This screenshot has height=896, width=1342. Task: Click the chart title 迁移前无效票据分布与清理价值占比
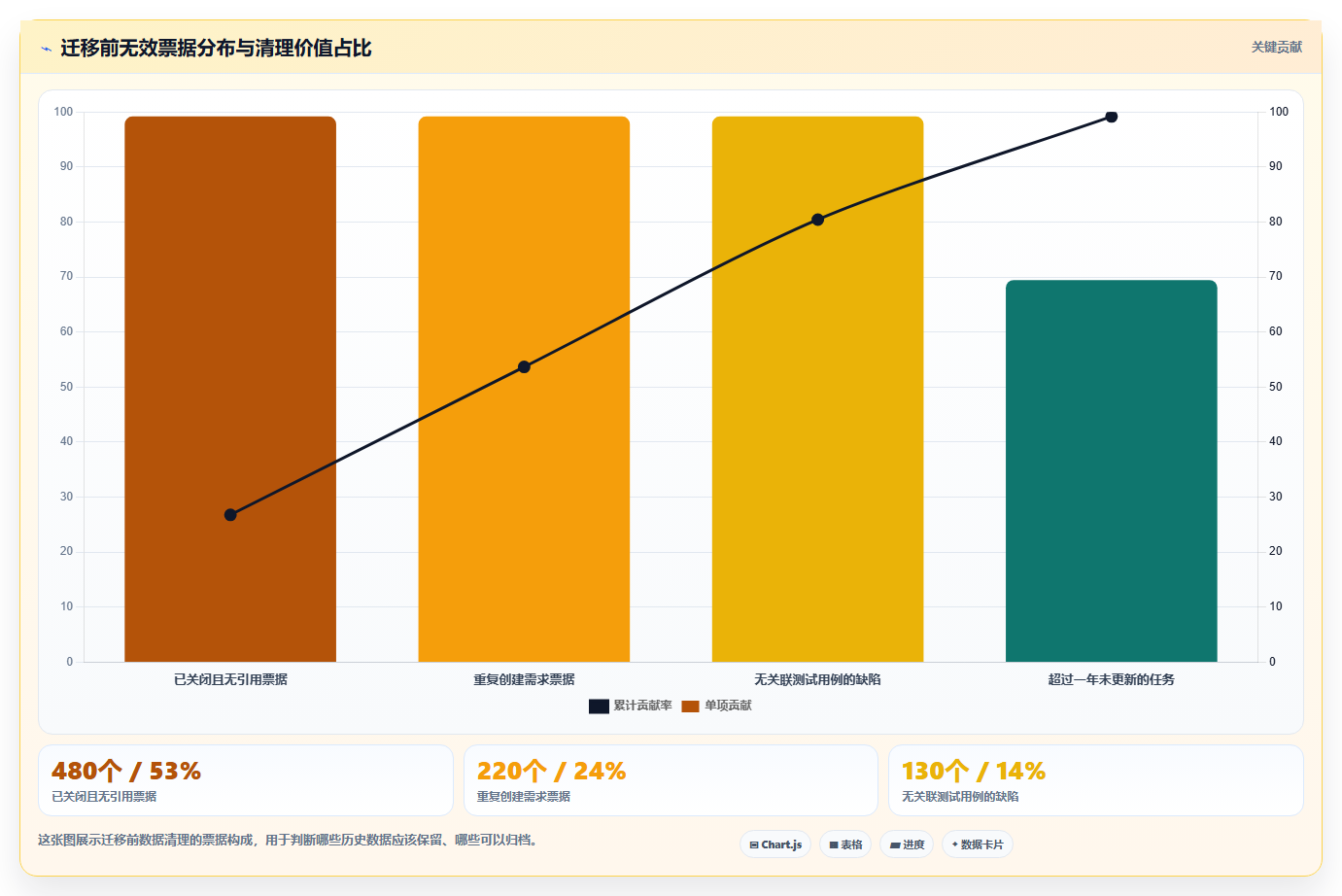pyautogui.click(x=216, y=49)
